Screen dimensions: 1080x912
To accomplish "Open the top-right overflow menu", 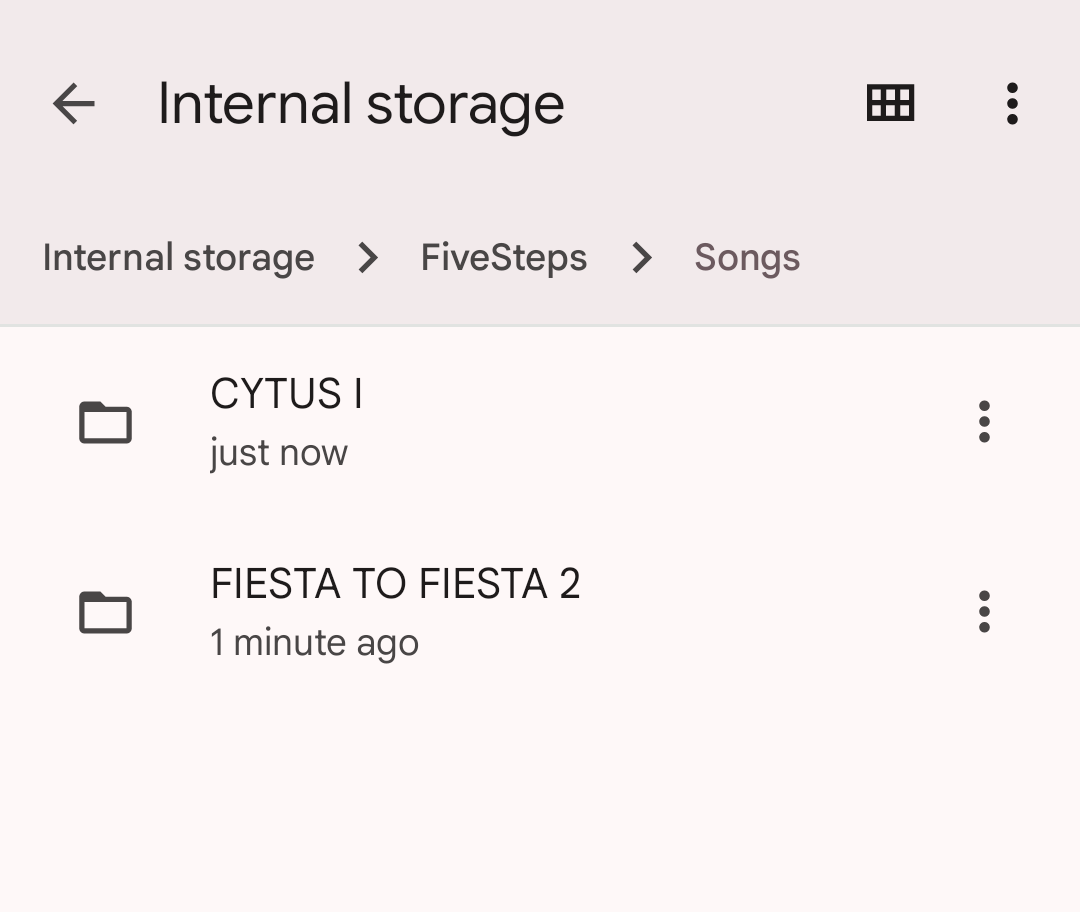I will tap(1012, 103).
